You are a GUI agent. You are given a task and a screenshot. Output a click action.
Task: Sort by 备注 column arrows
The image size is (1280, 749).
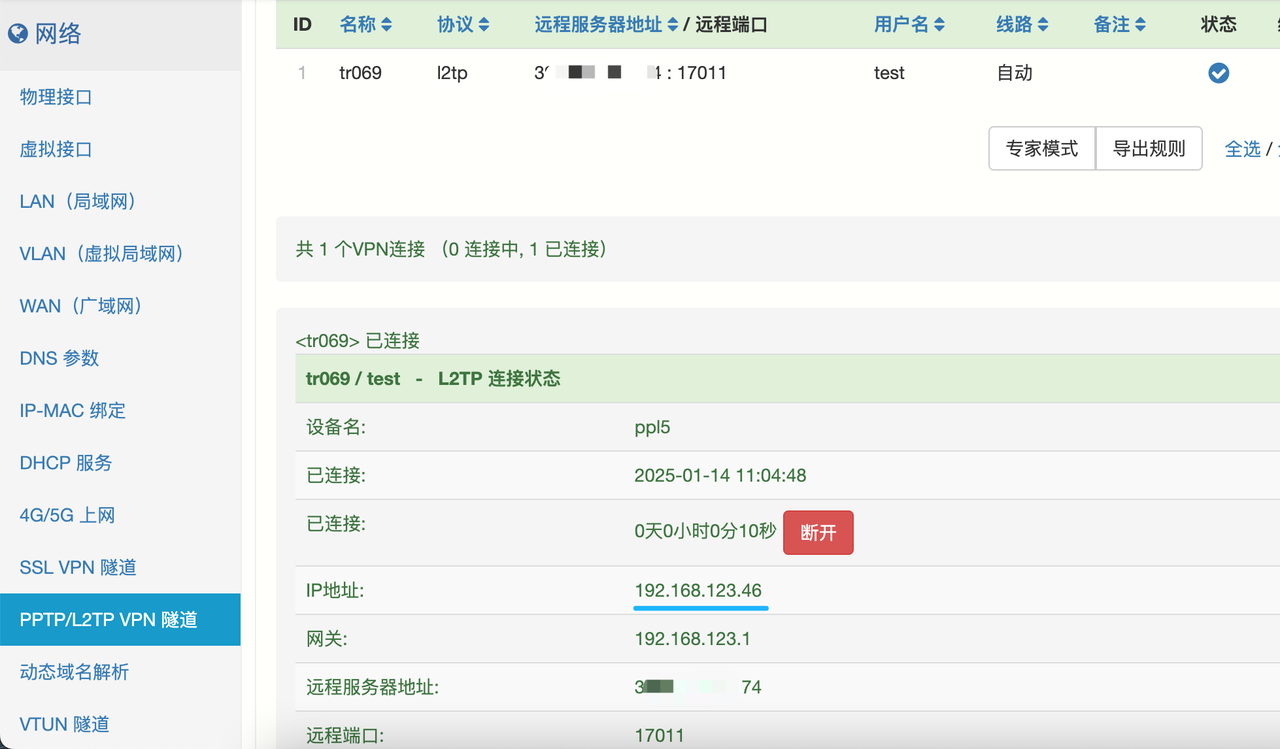pos(1140,25)
